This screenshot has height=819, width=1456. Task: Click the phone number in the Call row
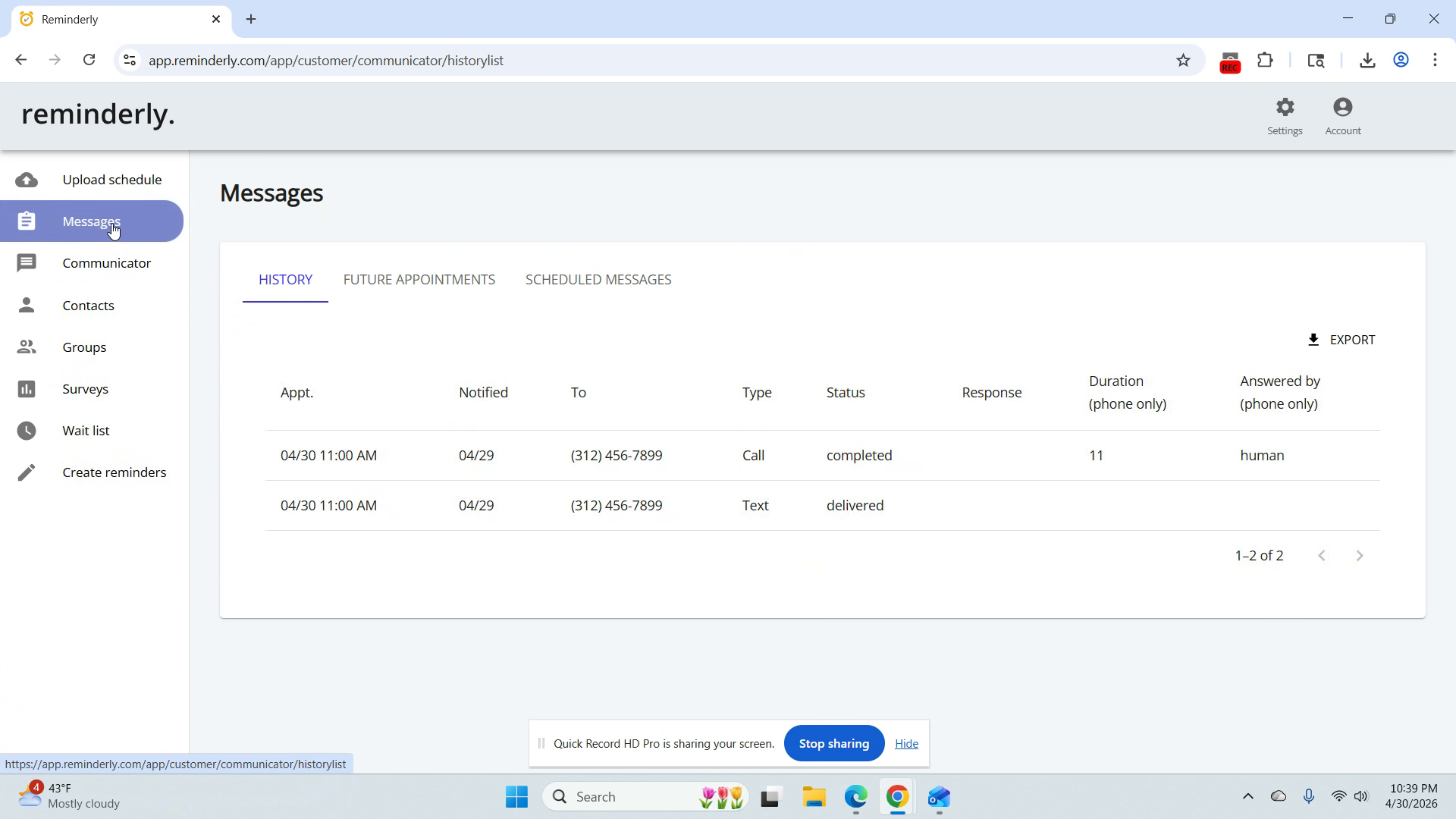tap(617, 456)
